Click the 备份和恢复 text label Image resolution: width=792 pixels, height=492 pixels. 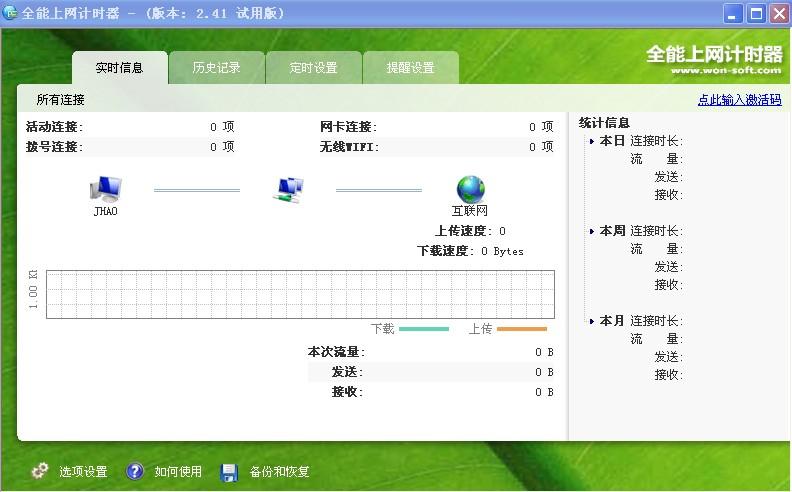[279, 472]
